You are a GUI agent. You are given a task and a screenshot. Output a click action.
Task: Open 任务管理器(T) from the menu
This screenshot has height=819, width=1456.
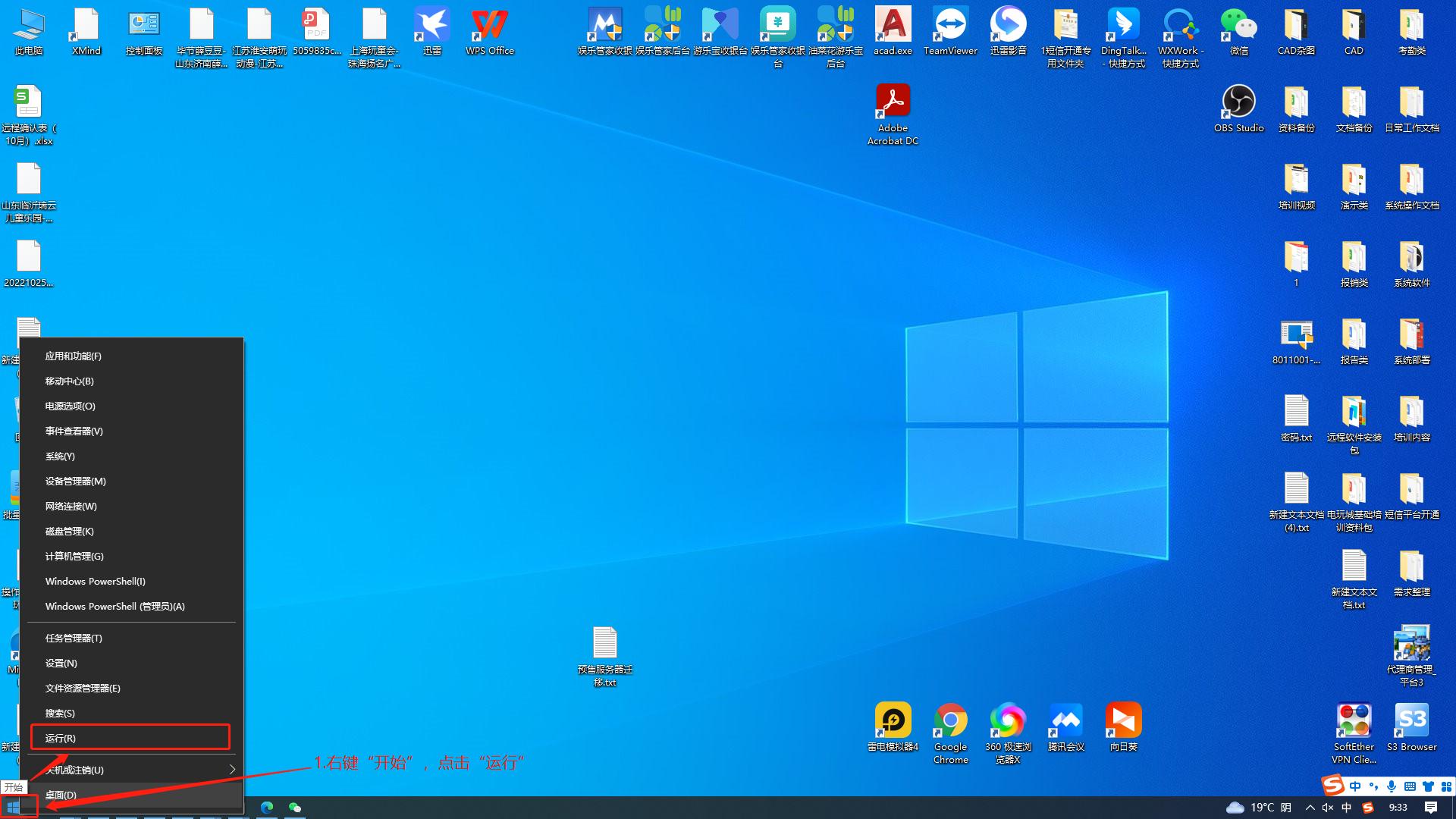point(131,638)
